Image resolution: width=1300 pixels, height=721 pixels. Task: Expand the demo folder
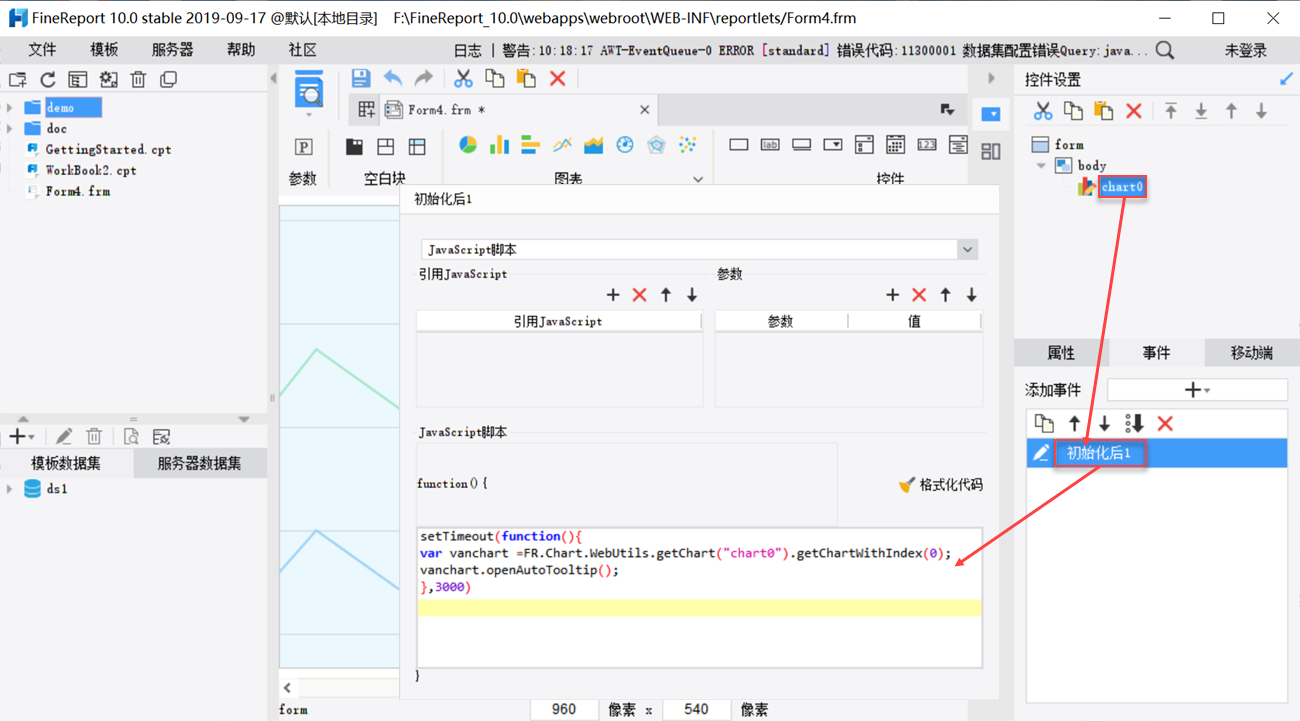pyautogui.click(x=10, y=108)
